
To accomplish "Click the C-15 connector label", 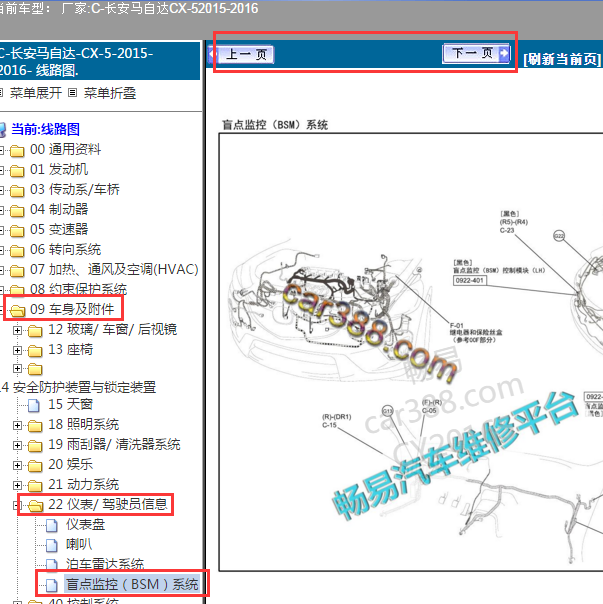I will (x=329, y=425).
